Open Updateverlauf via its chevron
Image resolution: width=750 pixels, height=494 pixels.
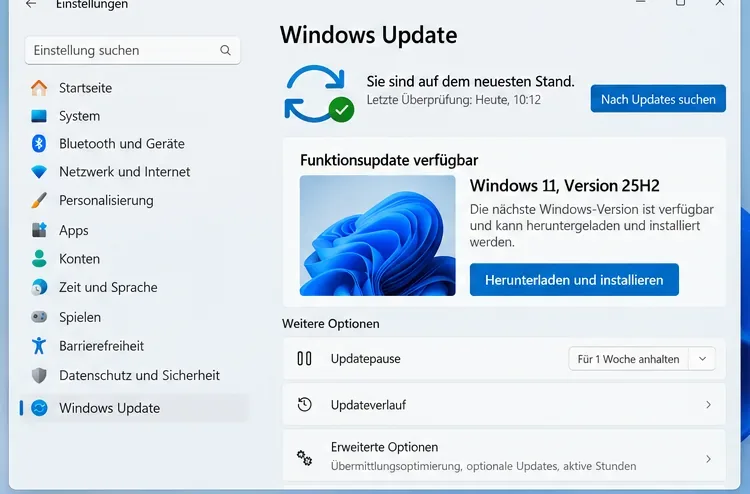tap(708, 405)
